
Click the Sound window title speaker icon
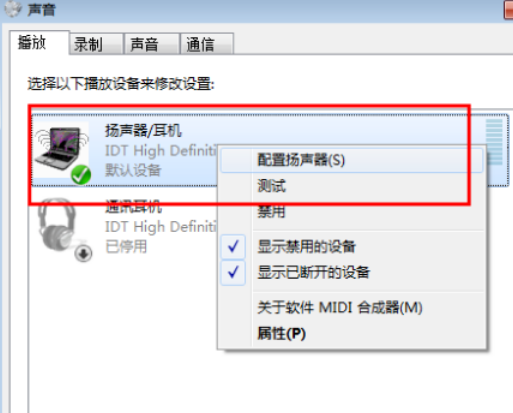pyautogui.click(x=13, y=9)
